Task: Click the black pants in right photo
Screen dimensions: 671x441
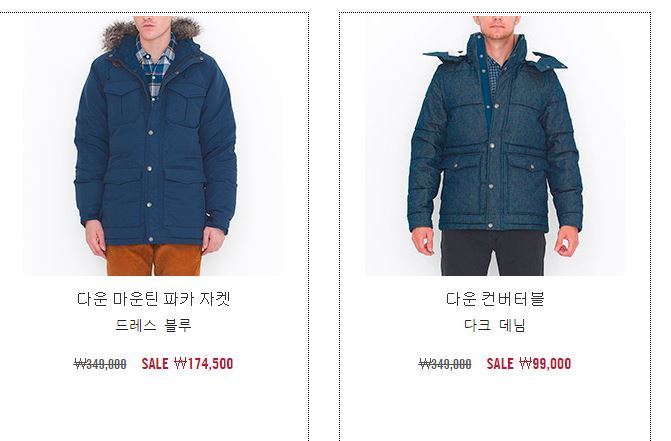Action: point(493,252)
